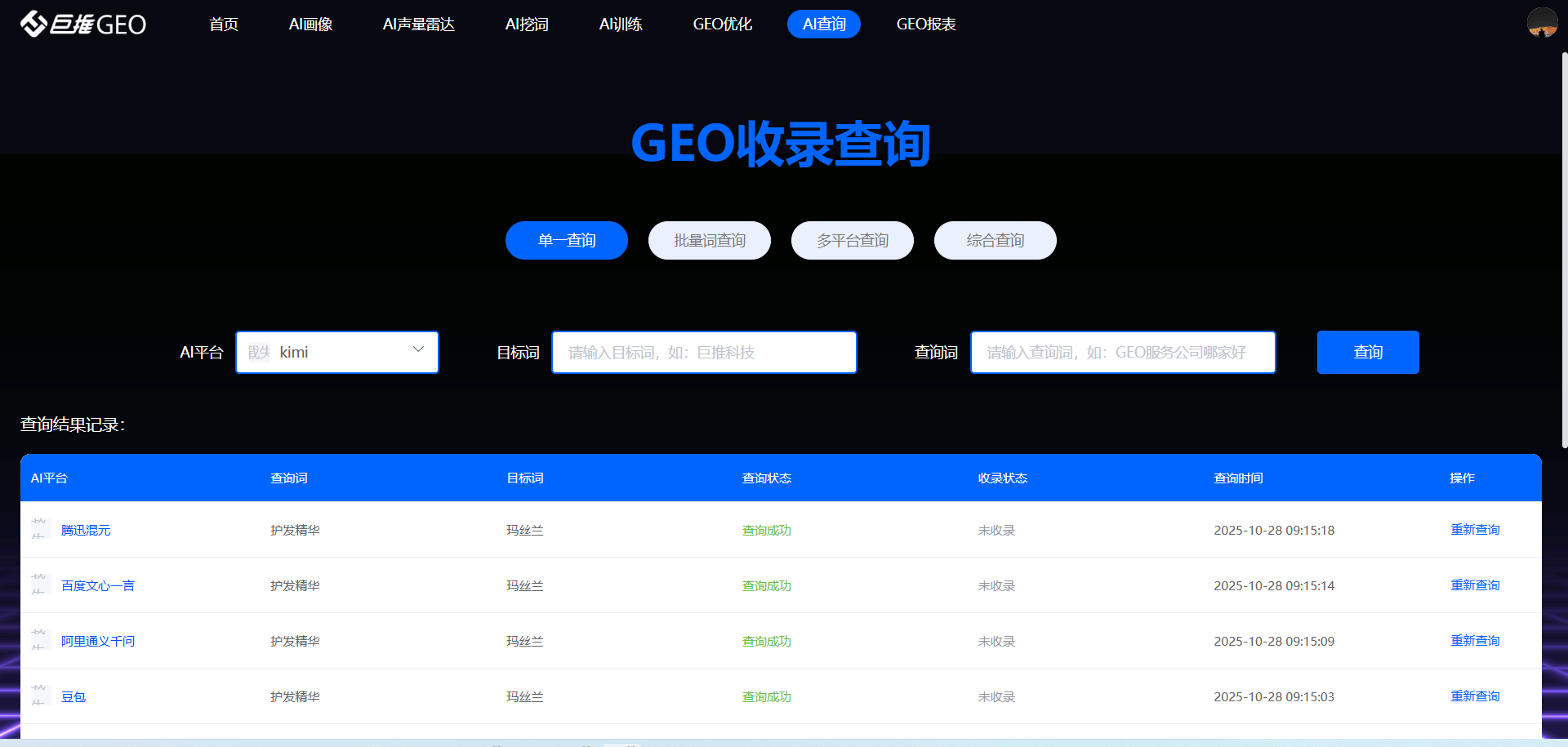The width and height of the screenshot is (1568, 747).
Task: Click the 百度文心一言 platform icon
Action: tap(39, 585)
